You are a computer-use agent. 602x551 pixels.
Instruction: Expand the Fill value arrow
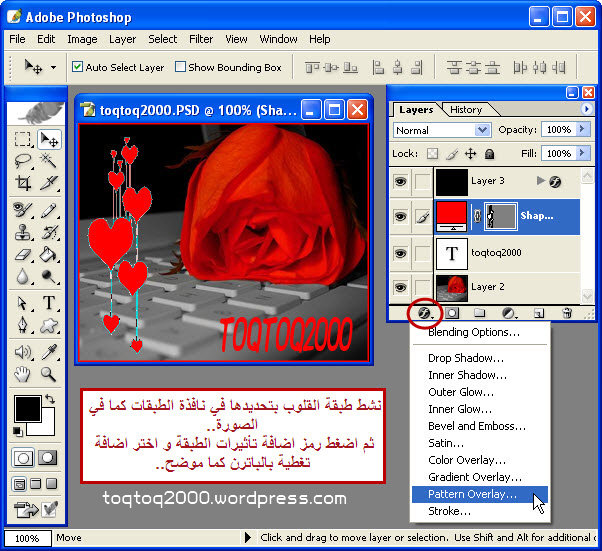coord(586,153)
